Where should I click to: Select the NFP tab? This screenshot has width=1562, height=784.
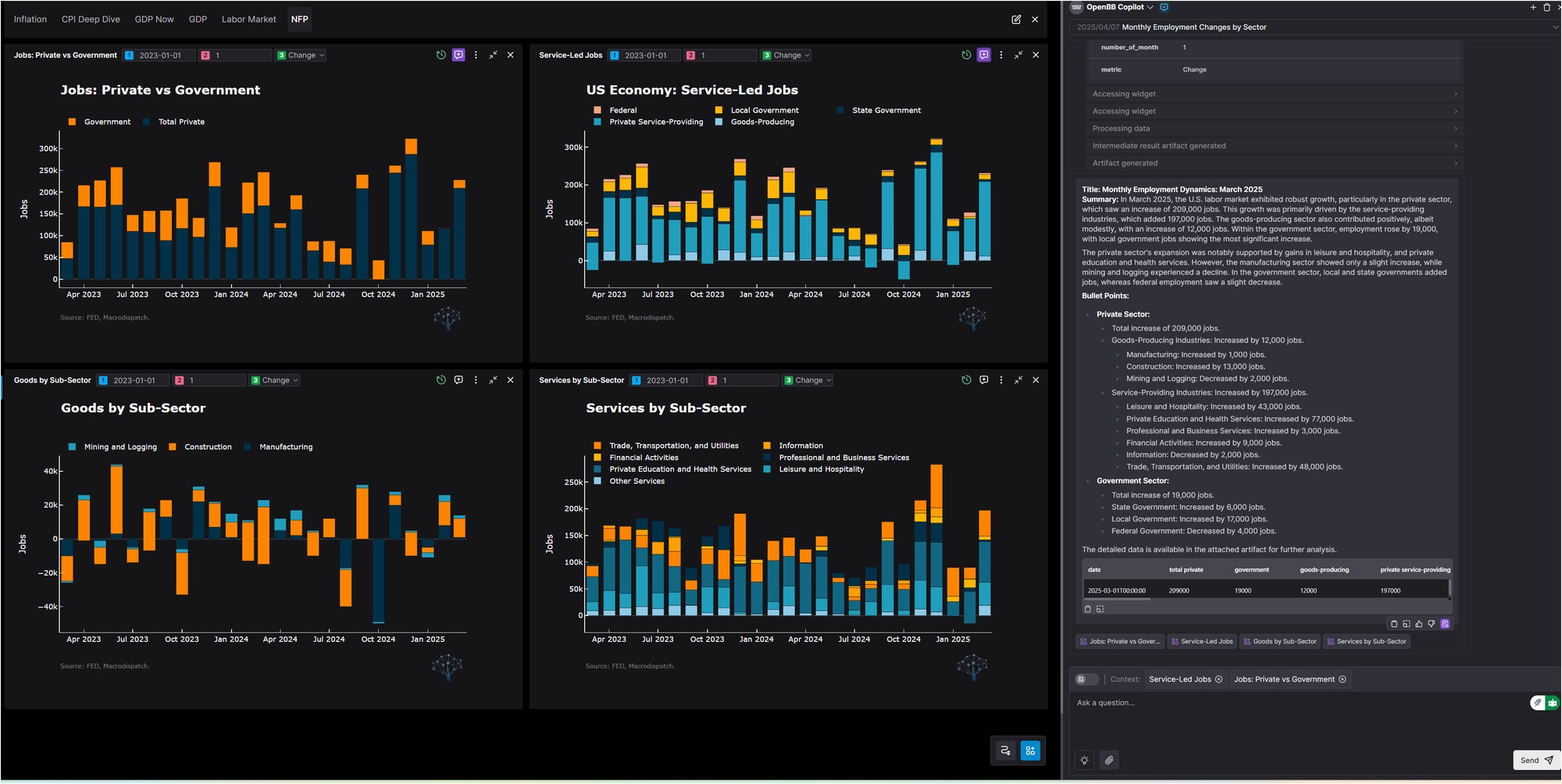(x=300, y=20)
